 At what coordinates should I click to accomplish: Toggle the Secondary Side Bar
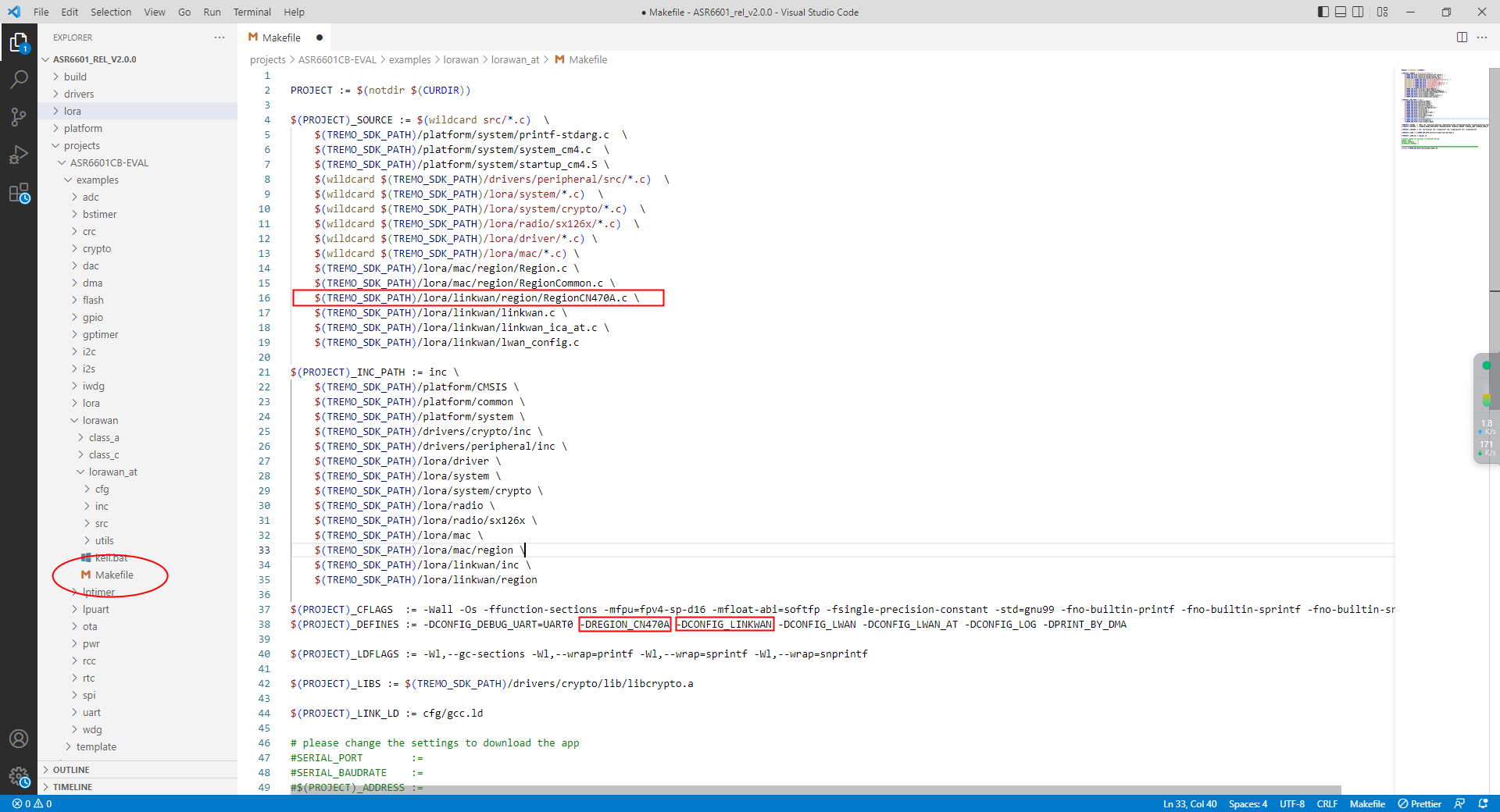1359,12
